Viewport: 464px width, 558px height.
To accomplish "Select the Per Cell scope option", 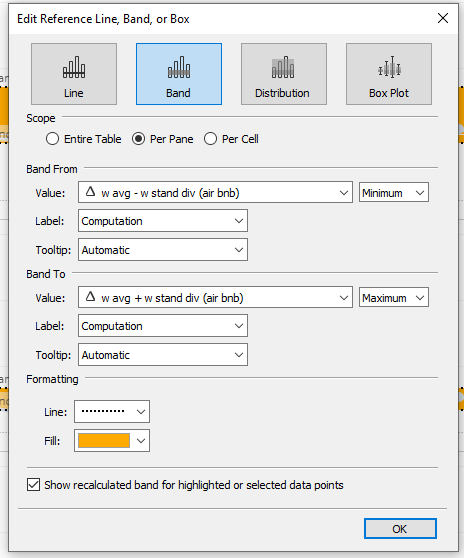I will pyautogui.click(x=210, y=139).
